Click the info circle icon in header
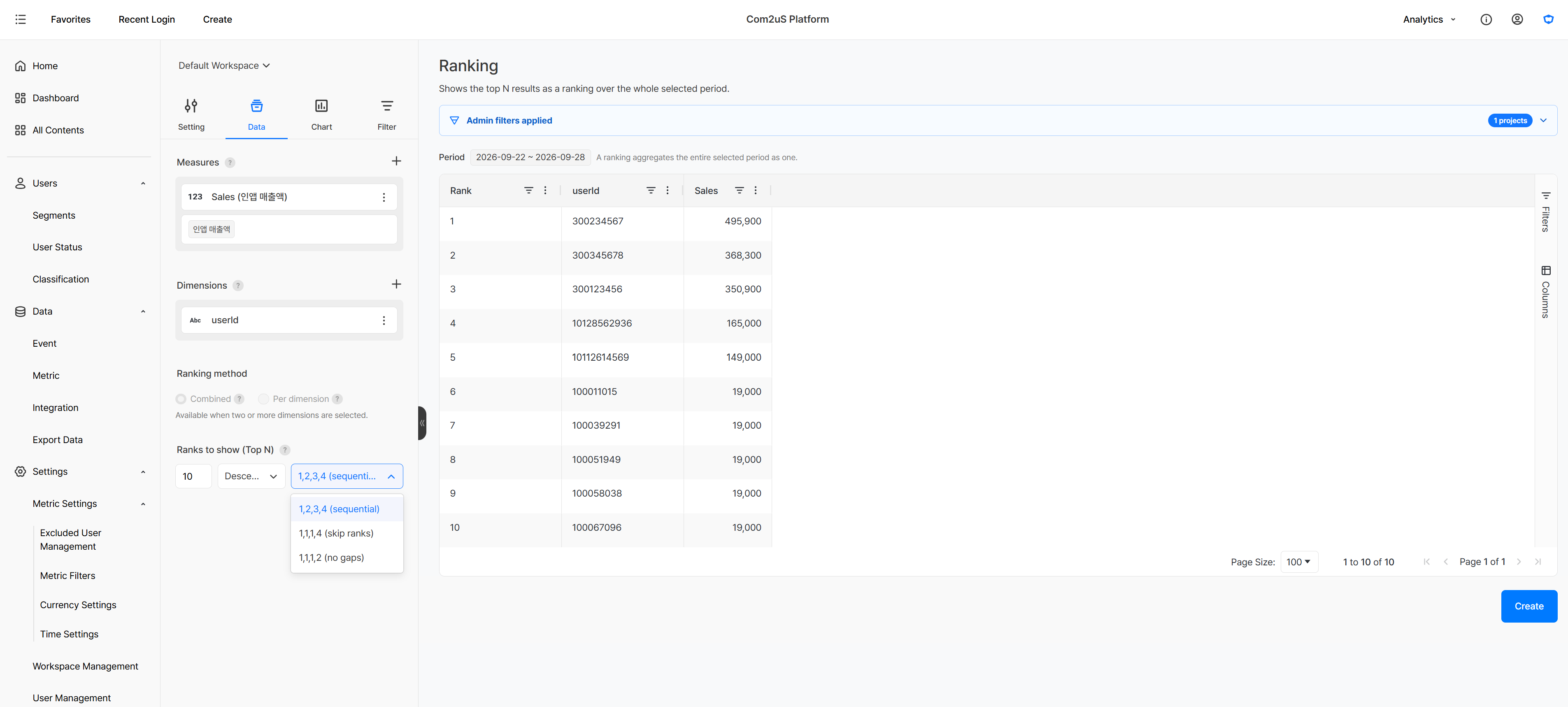The width and height of the screenshot is (1568, 707). pos(1486,19)
